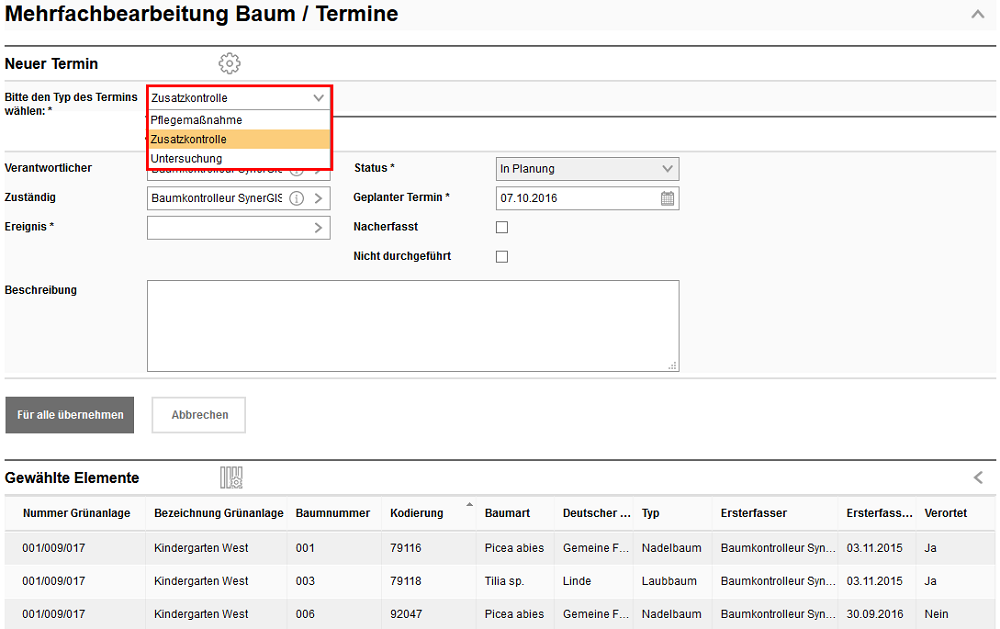Toggle the Nicht durchgeführt checkbox
The width and height of the screenshot is (1000, 629).
pos(502,256)
